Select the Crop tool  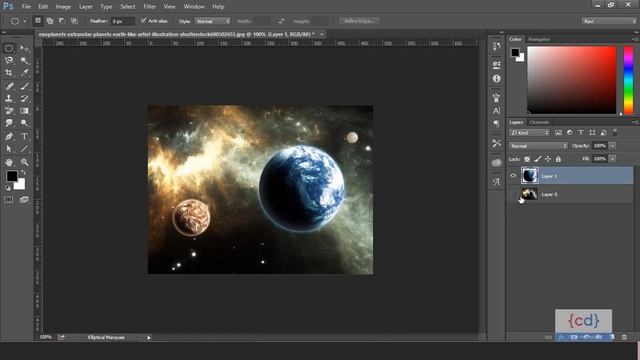coord(9,73)
